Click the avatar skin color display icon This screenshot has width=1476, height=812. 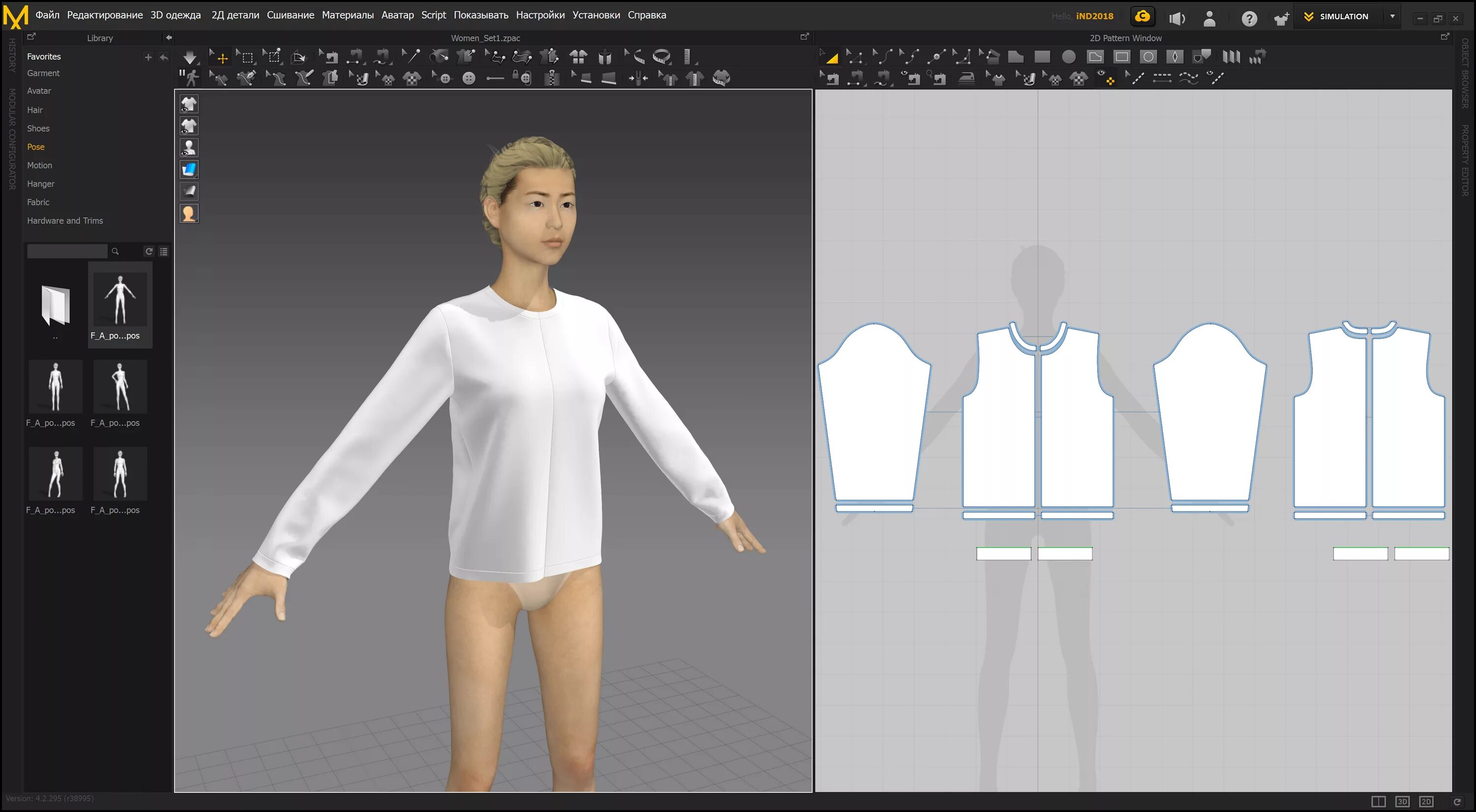click(x=189, y=213)
